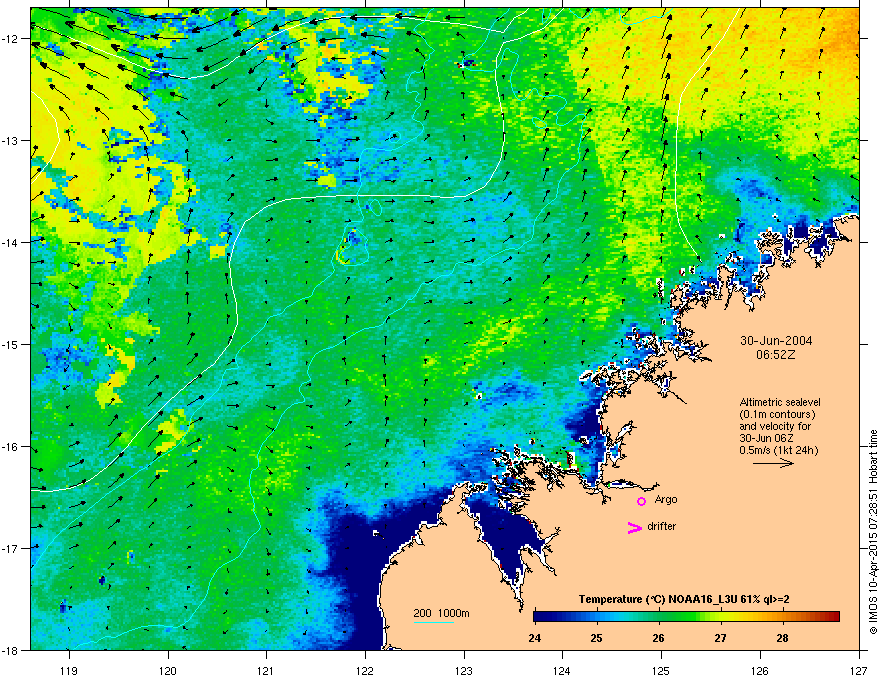Click the 'Argo' legend label
Screen dimensions: 880x680
tap(666, 499)
